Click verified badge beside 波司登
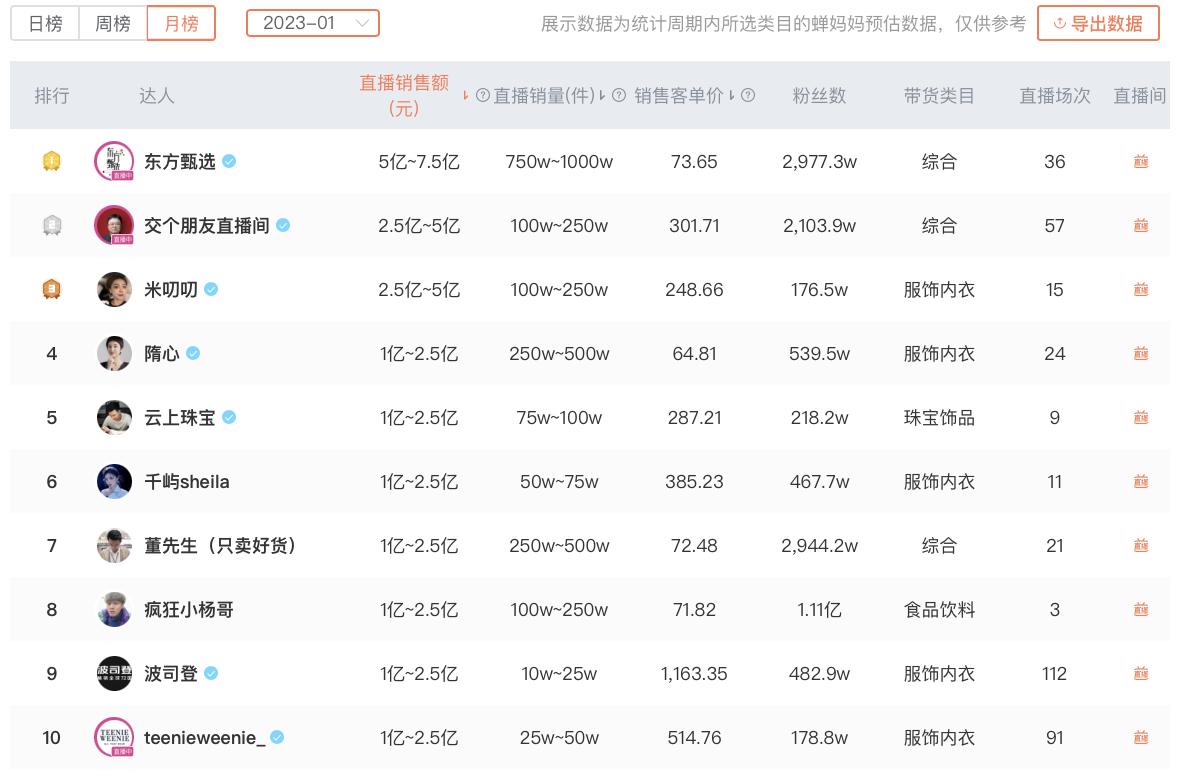Image resolution: width=1180 pixels, height=774 pixels. coord(211,672)
